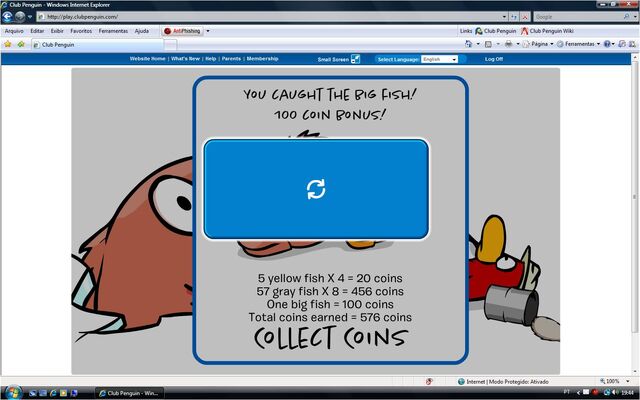Open the Exibir menu
Image resolution: width=640 pixels, height=400 pixels.
57,31
